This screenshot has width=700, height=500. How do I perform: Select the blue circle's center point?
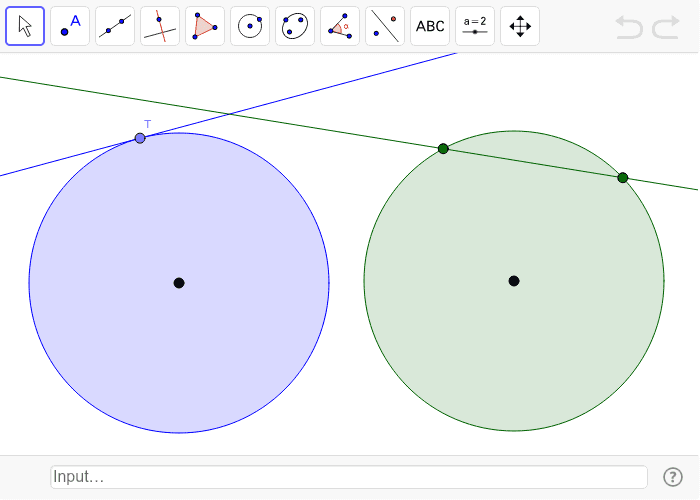pos(179,283)
